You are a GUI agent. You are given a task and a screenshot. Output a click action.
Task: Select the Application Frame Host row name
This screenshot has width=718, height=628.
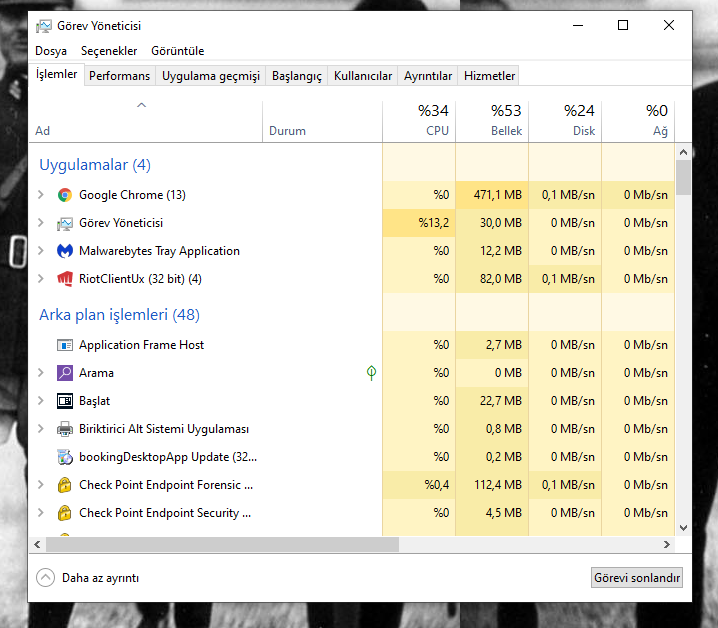click(x=141, y=345)
